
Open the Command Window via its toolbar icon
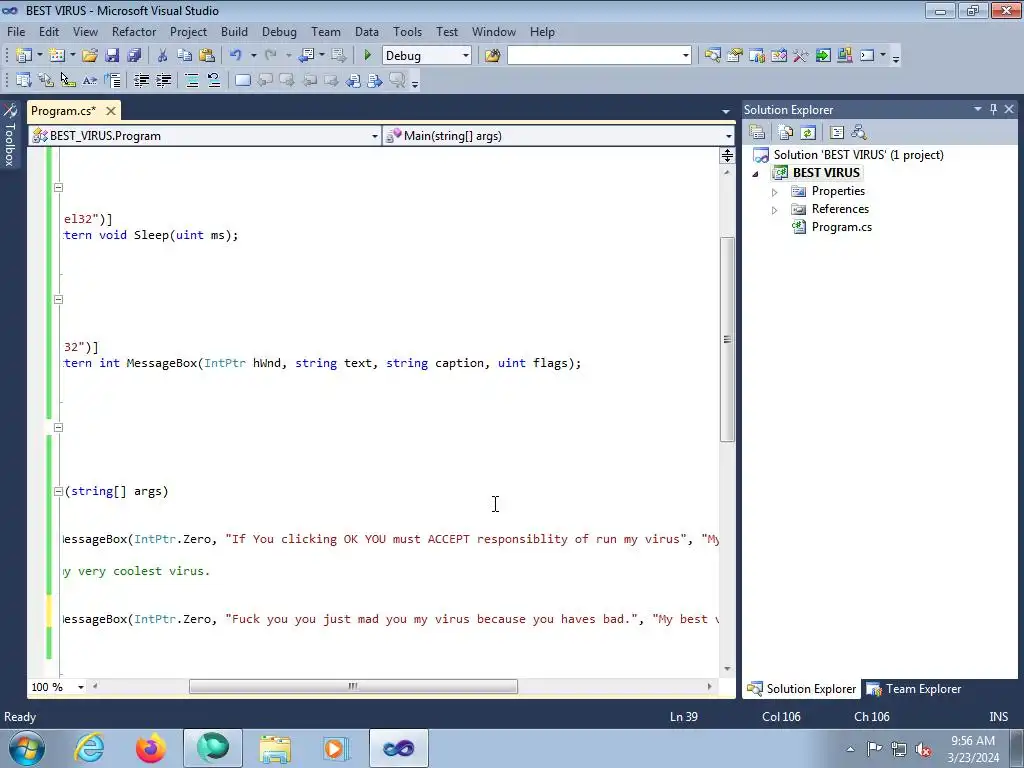(x=867, y=56)
